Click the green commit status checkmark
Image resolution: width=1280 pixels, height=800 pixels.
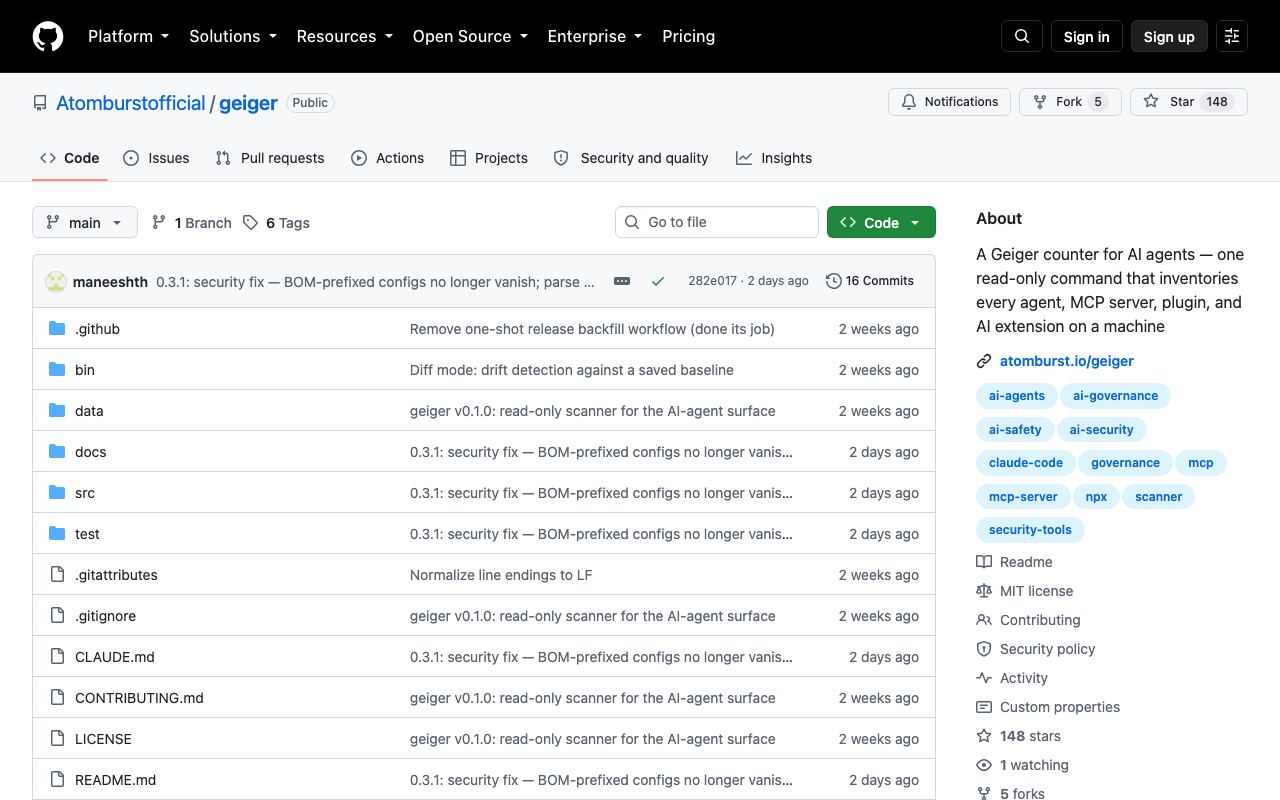[658, 281]
